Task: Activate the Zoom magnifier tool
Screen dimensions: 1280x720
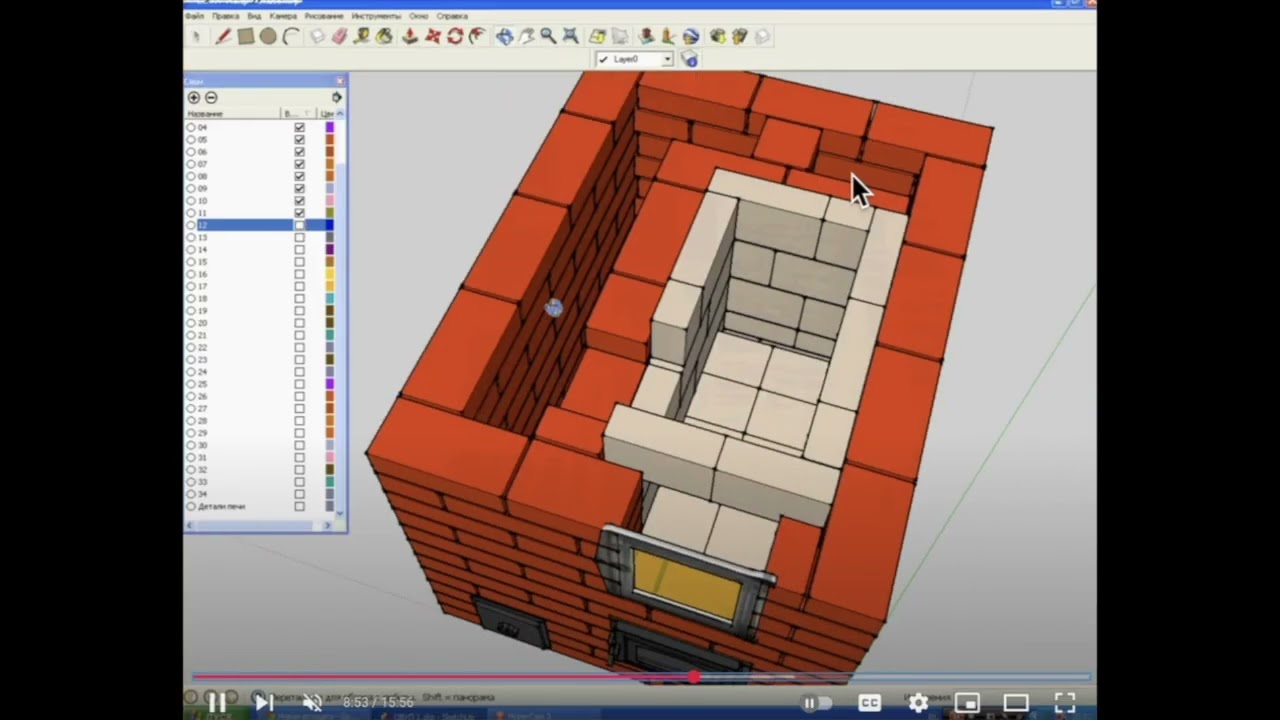Action: point(548,36)
